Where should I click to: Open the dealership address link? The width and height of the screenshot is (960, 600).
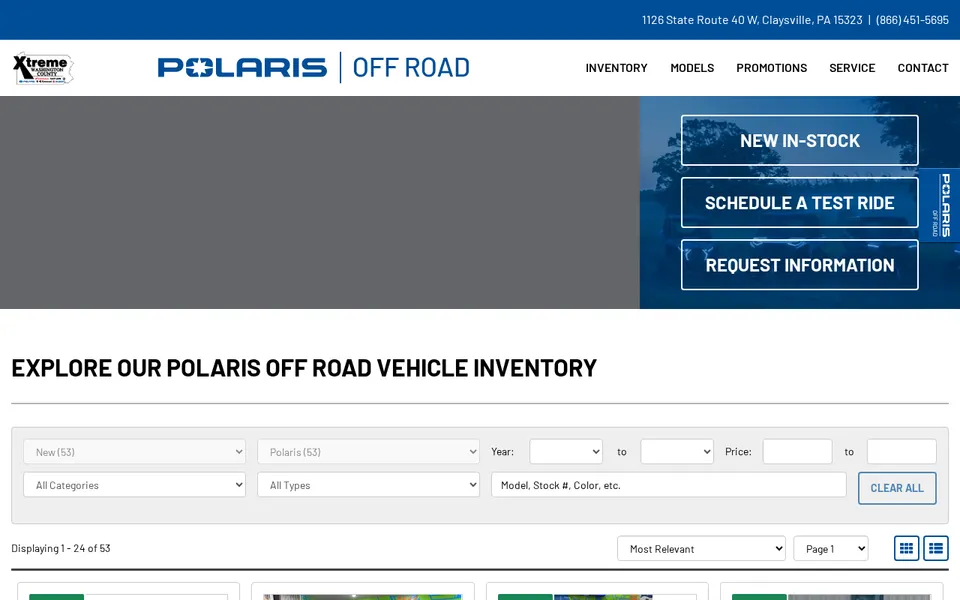click(x=752, y=20)
